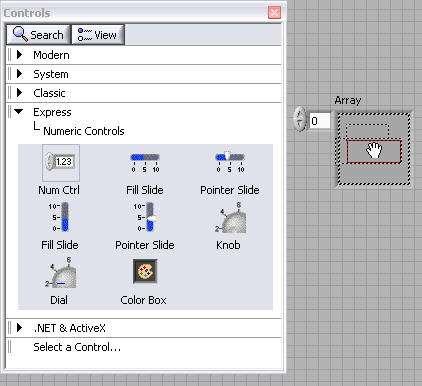Pick the horizontal Fill Slide control
Viewport: 422px width, 386px height.
(x=145, y=162)
